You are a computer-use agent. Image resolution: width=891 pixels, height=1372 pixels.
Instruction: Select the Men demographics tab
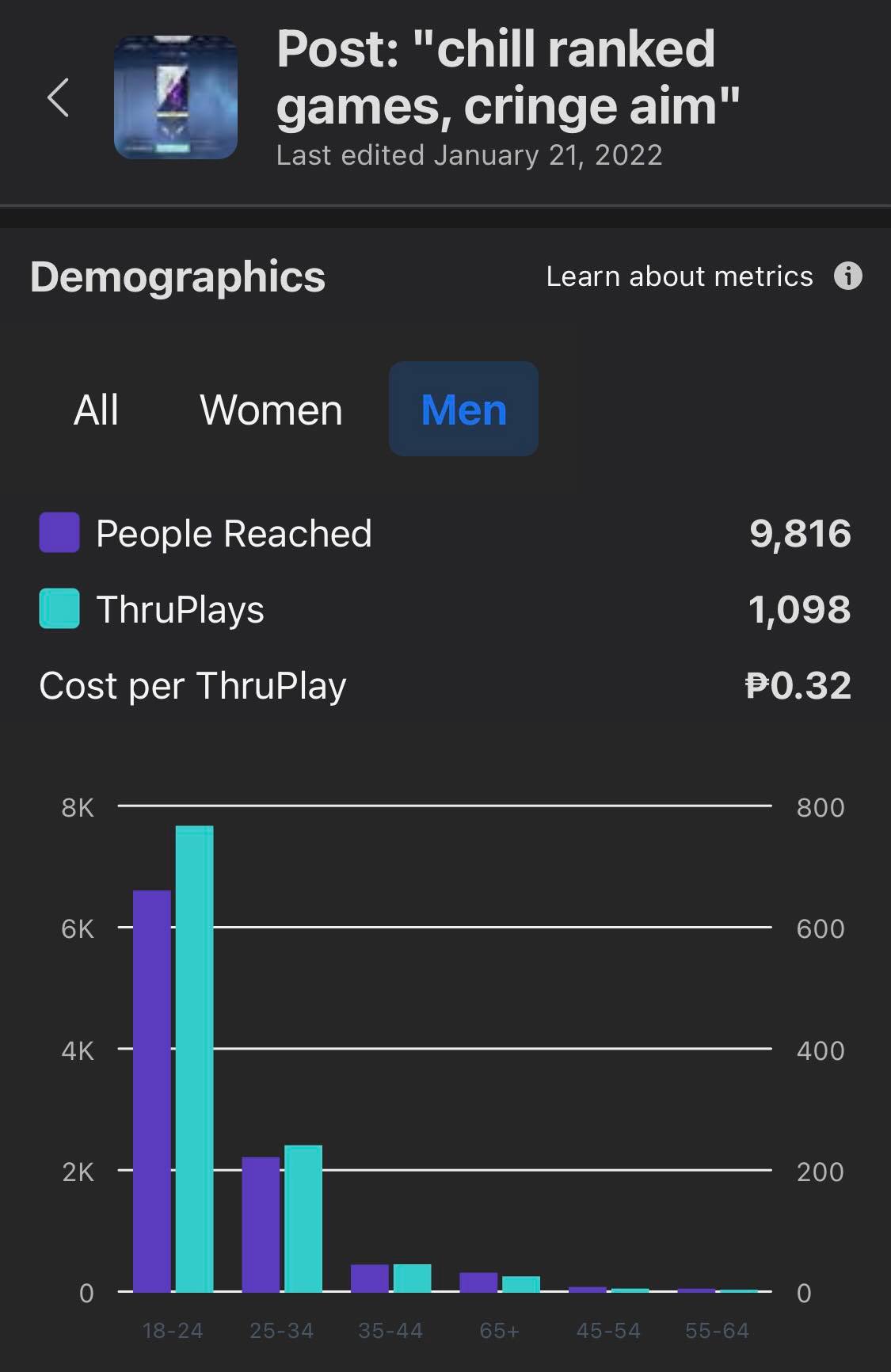pyautogui.click(x=463, y=410)
